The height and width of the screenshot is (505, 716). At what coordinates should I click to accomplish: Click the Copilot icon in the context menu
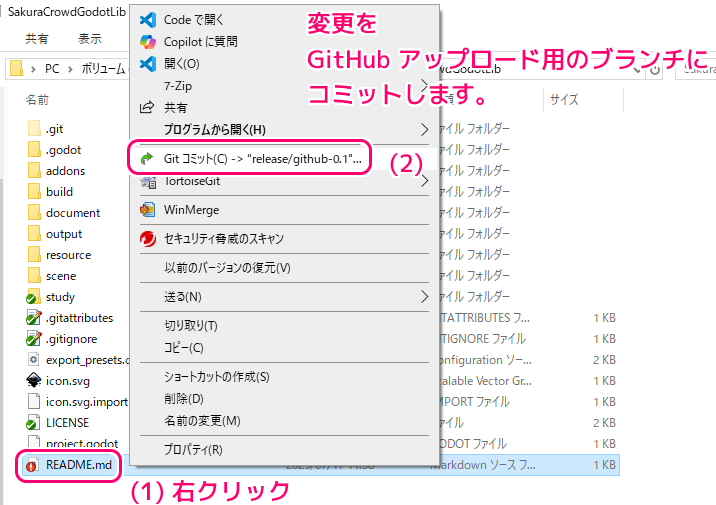(x=149, y=41)
